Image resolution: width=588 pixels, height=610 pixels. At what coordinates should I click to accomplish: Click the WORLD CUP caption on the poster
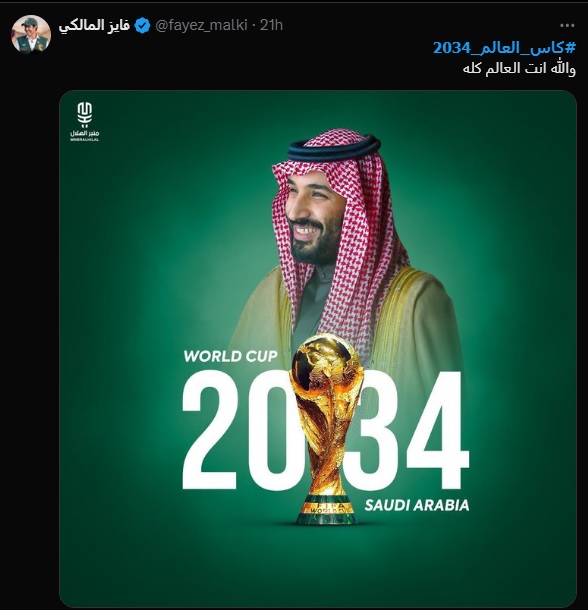coord(231,356)
